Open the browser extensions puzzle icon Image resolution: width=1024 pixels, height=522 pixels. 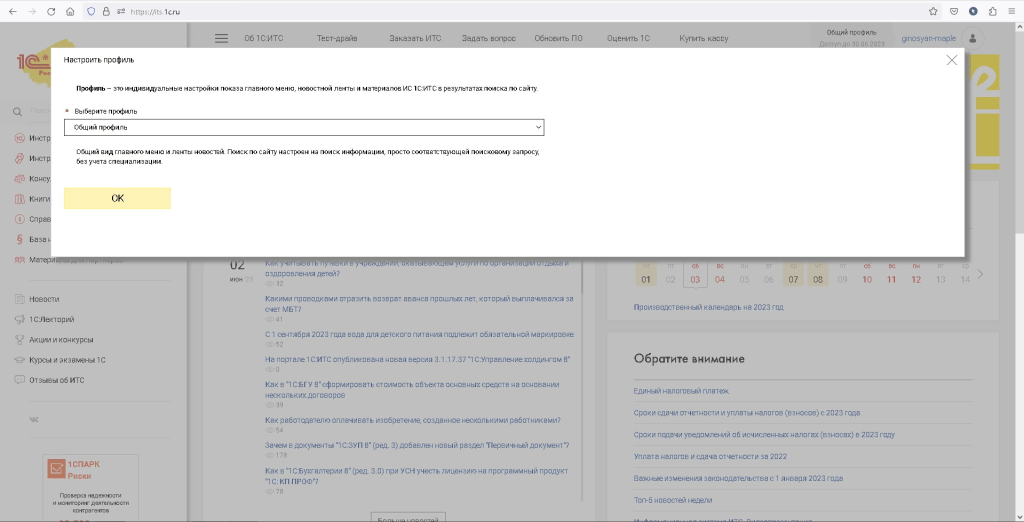(992, 11)
